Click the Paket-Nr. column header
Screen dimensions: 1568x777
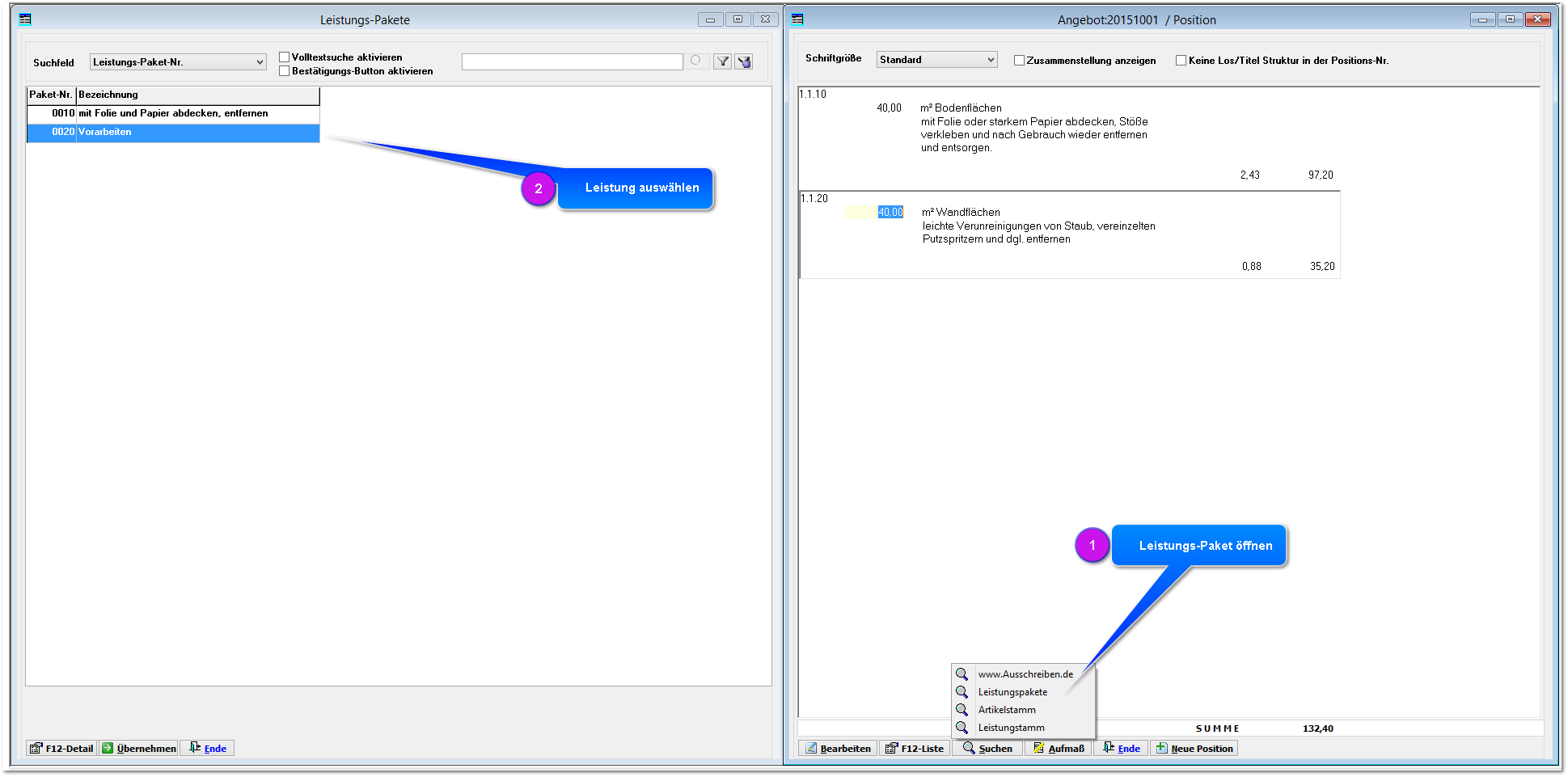51,95
